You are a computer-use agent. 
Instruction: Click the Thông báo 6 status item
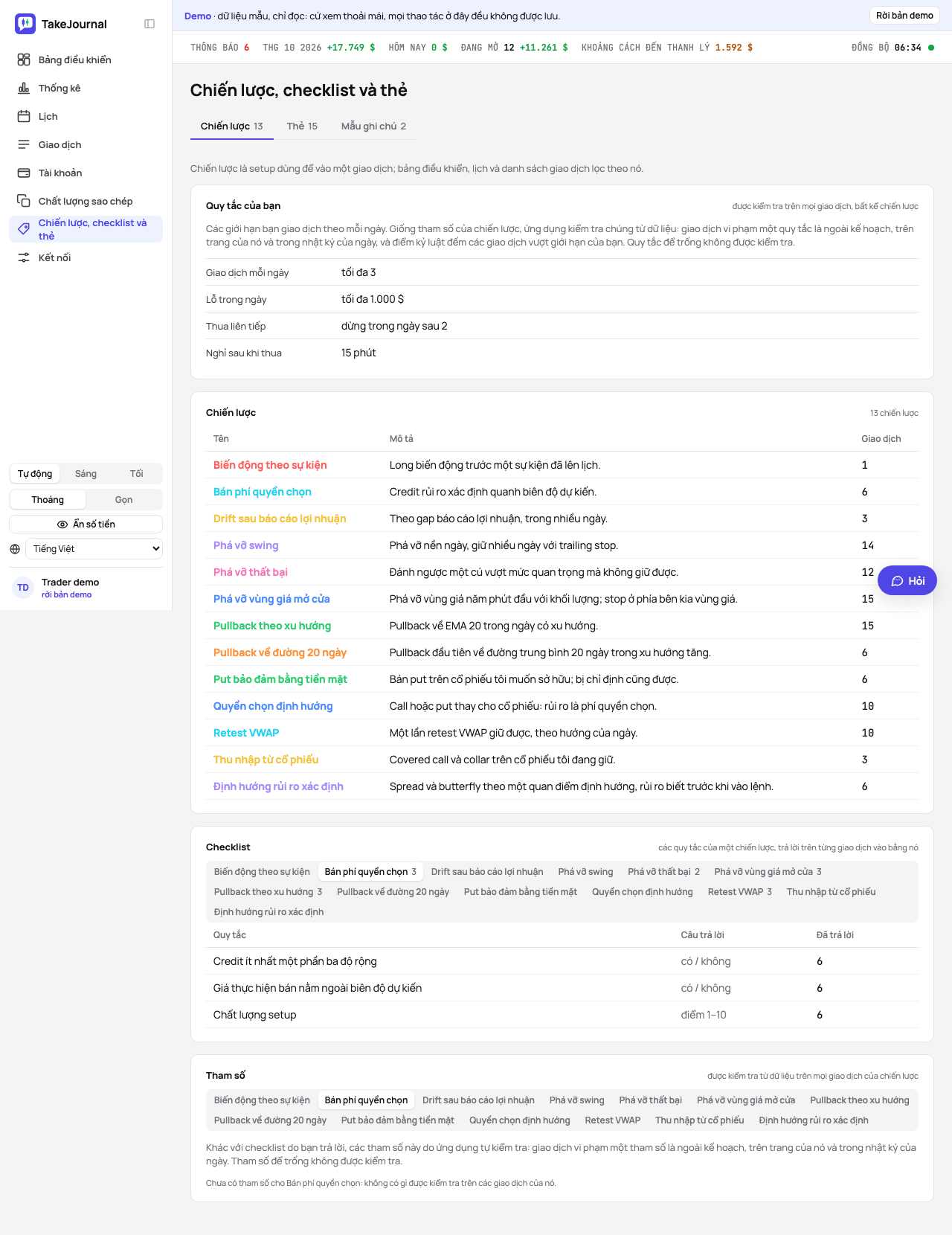click(x=220, y=48)
